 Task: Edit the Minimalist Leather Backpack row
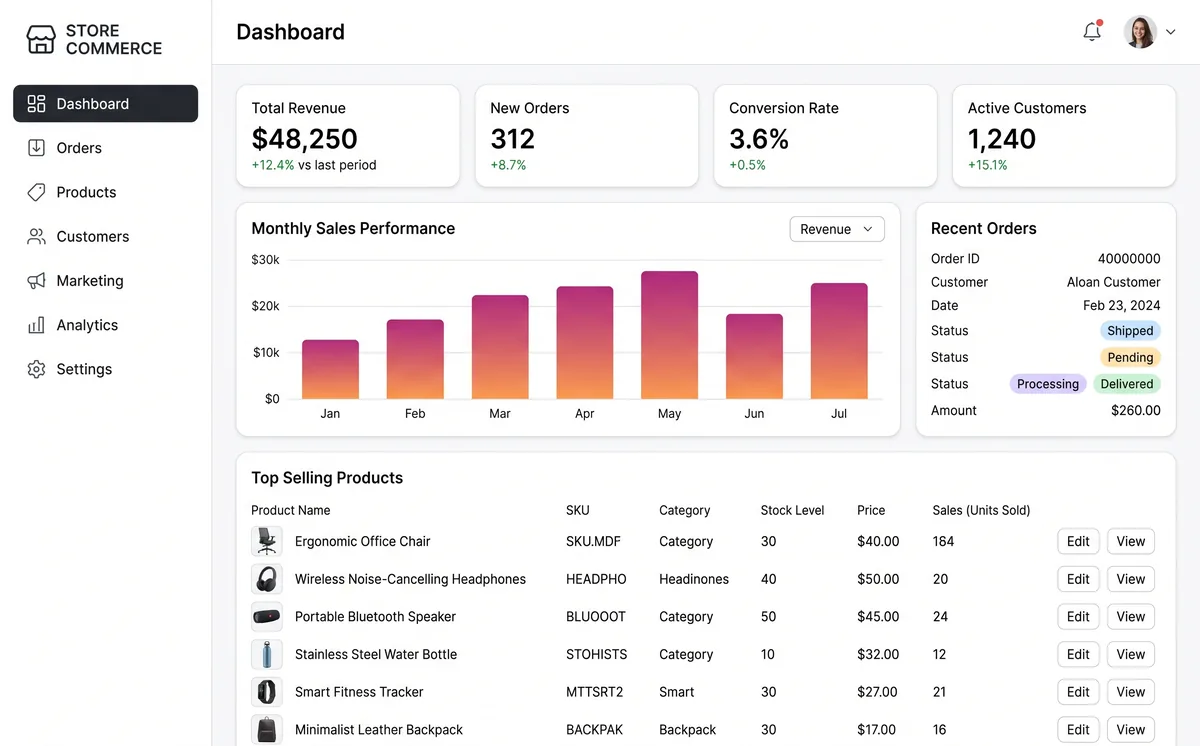click(1078, 730)
